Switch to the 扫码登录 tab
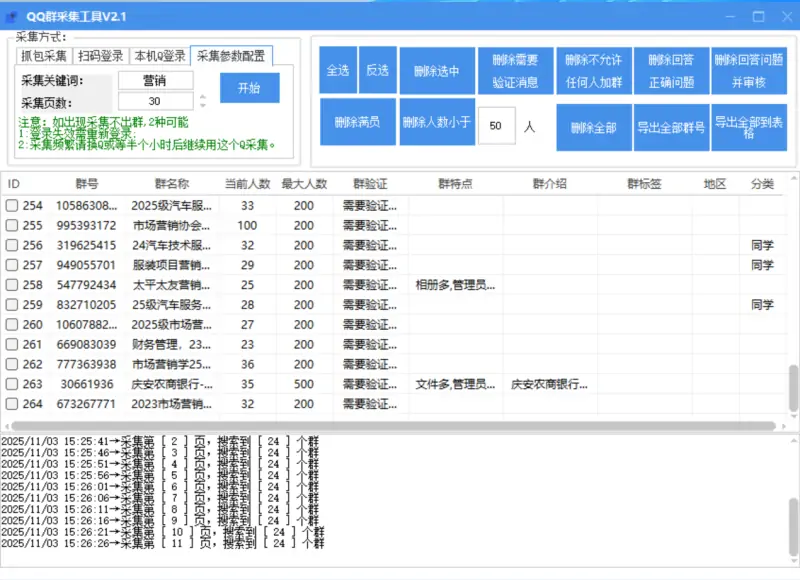800x580 pixels. [103, 56]
